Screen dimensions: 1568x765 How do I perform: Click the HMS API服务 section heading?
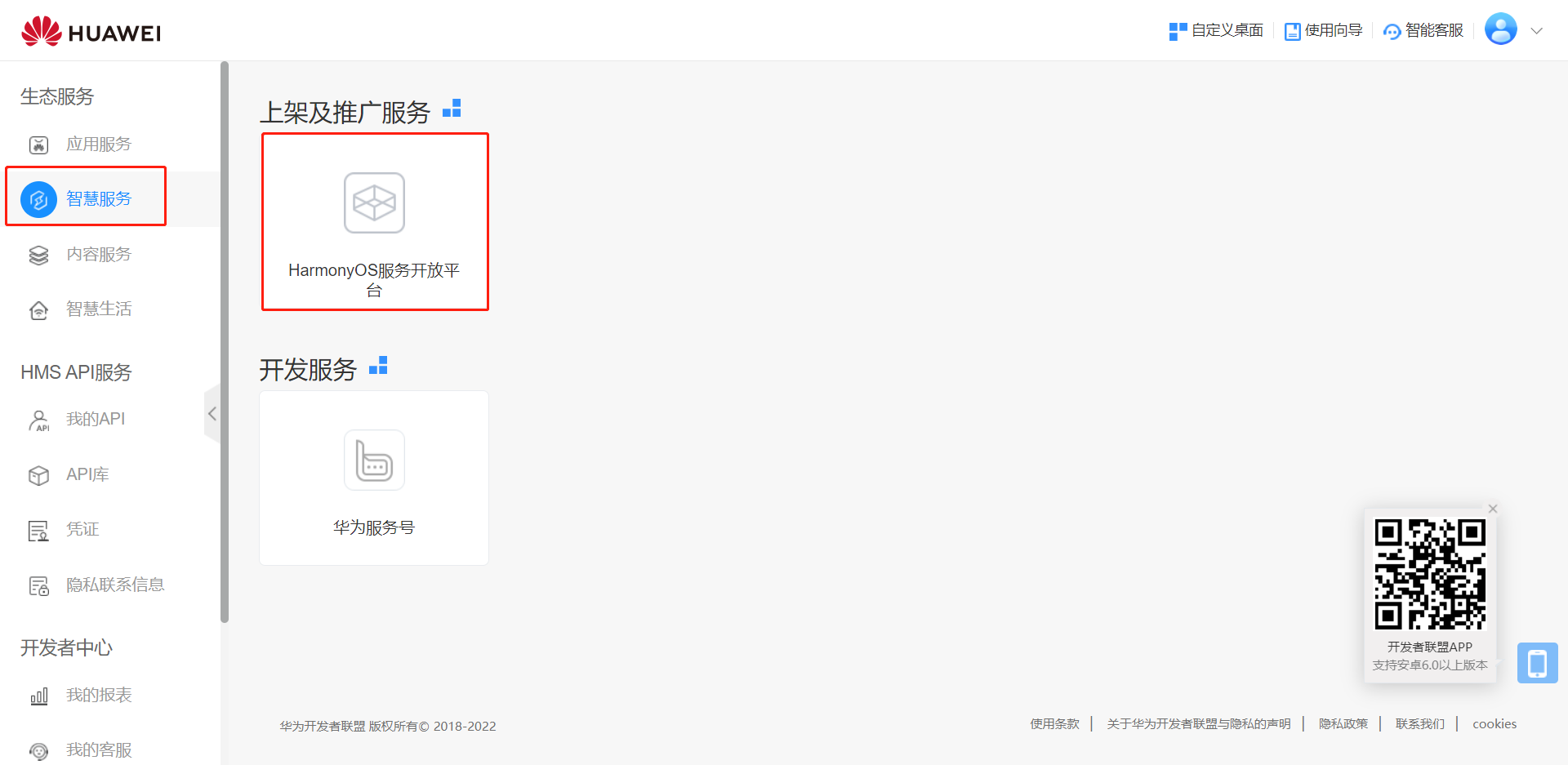pyautogui.click(x=76, y=372)
